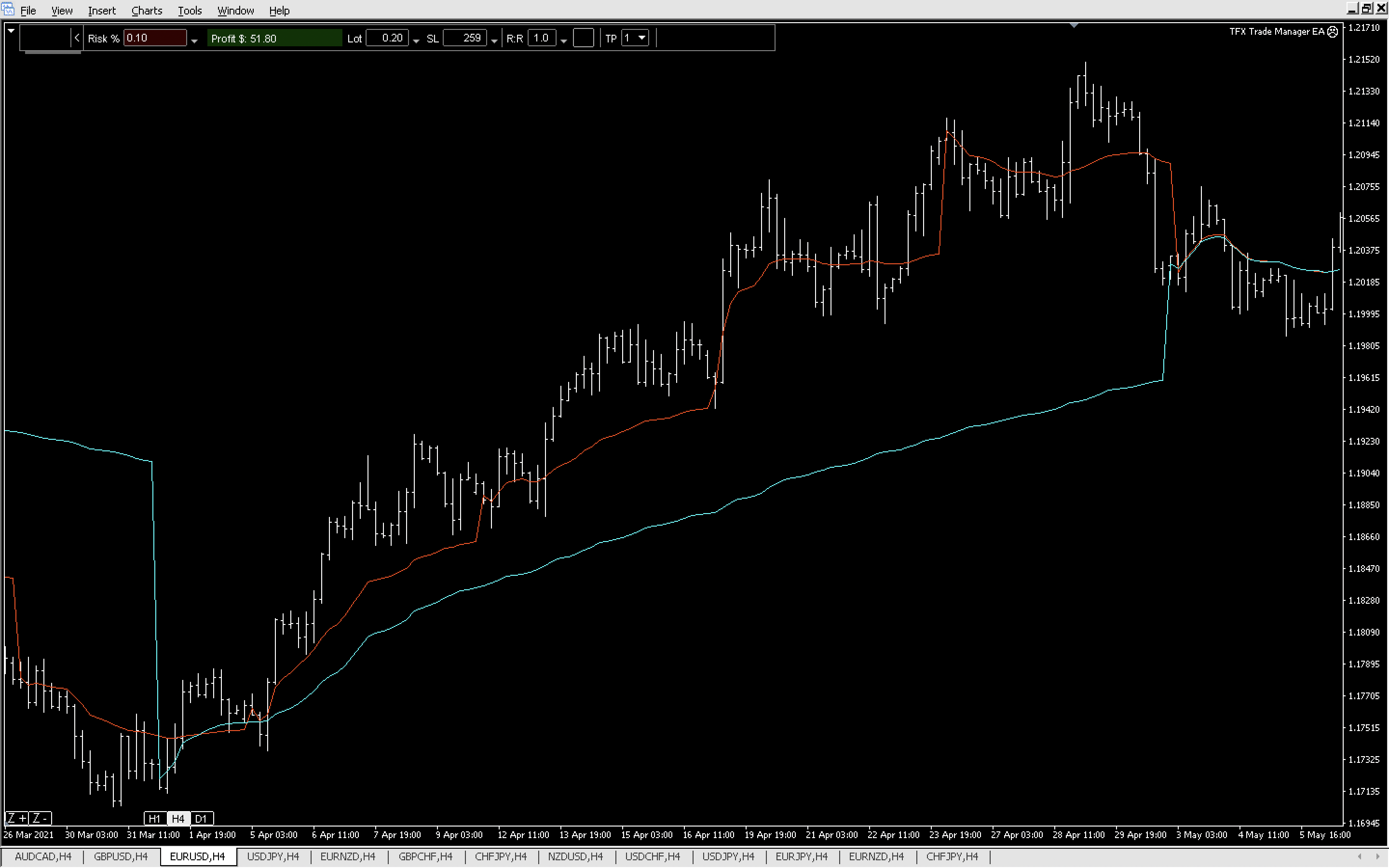
Task: Click the TFX Trade Manager EA smiley icon
Action: [1332, 31]
